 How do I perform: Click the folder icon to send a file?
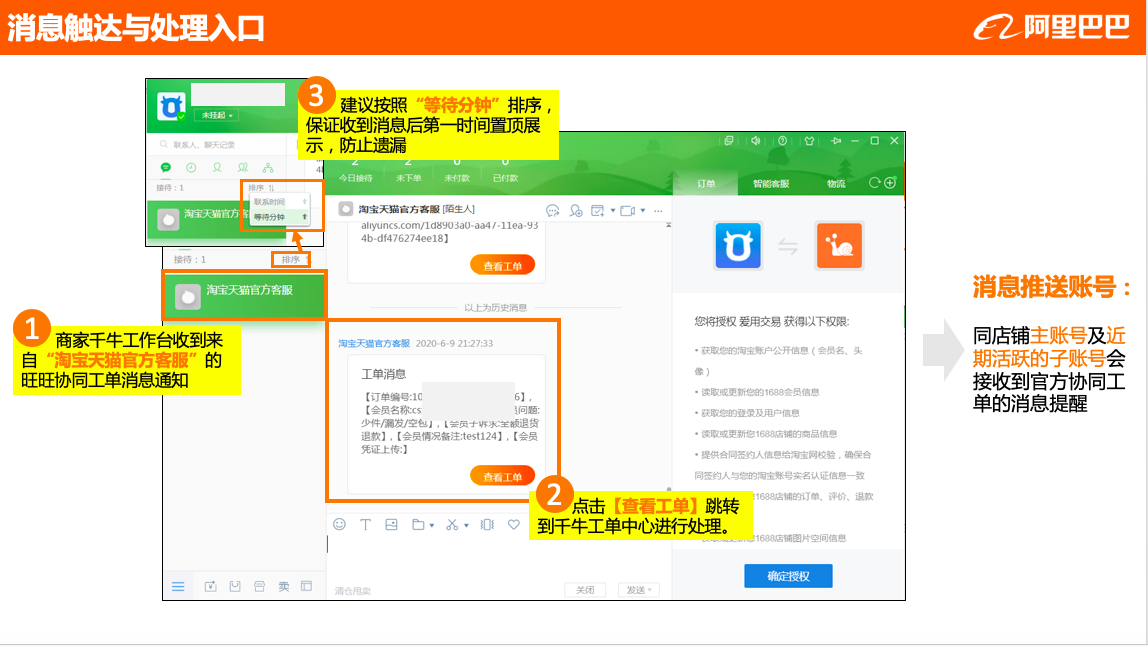click(x=418, y=524)
